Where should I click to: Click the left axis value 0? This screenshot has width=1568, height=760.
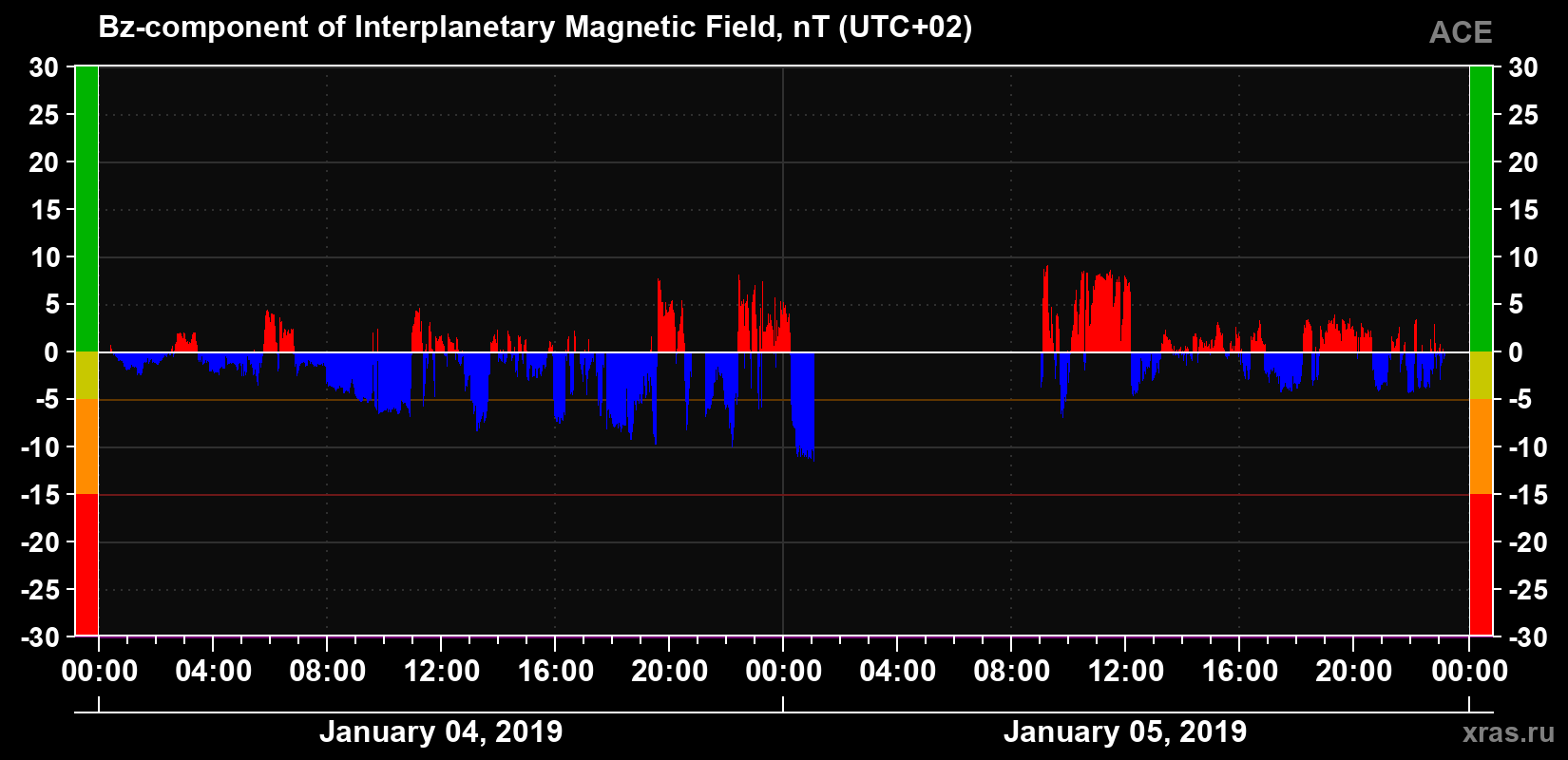tap(51, 352)
